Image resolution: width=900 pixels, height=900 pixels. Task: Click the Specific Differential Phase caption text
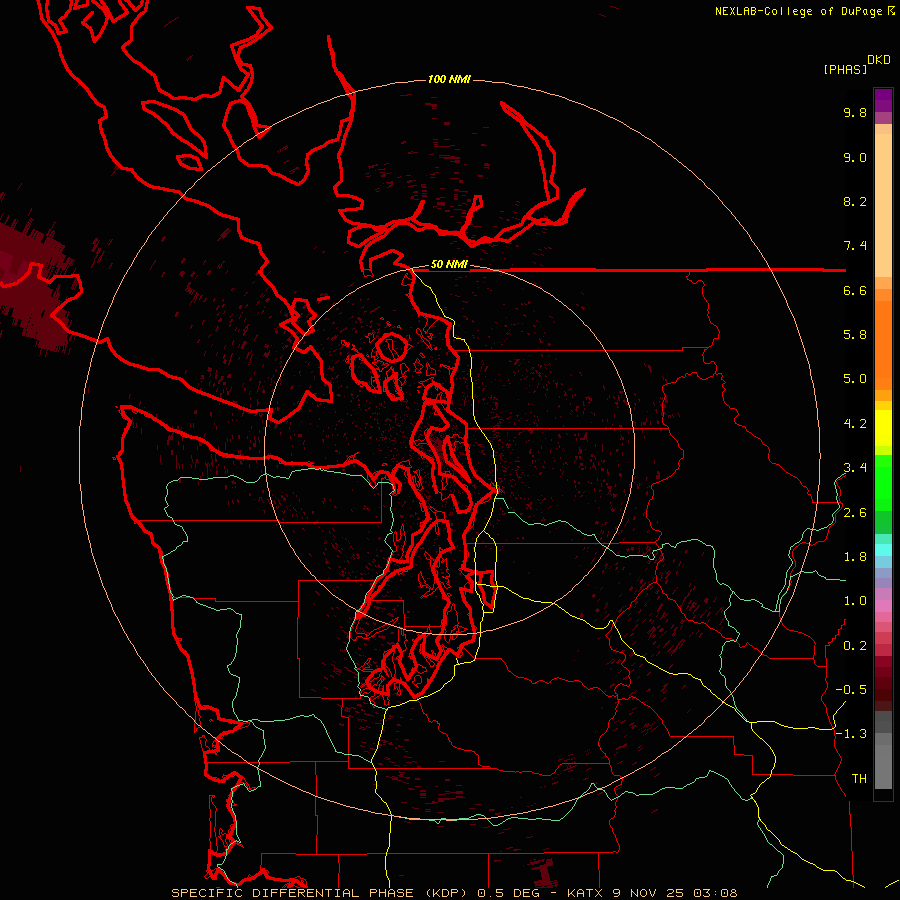(454, 893)
